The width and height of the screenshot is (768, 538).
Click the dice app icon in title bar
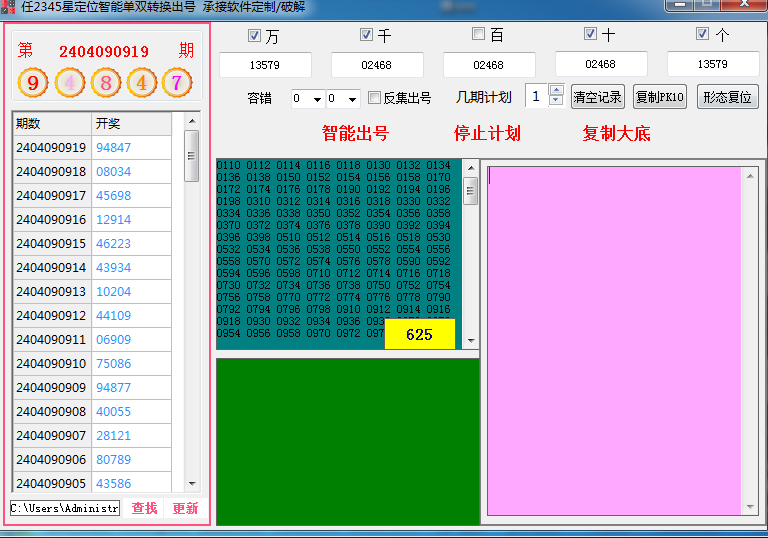(x=9, y=6)
